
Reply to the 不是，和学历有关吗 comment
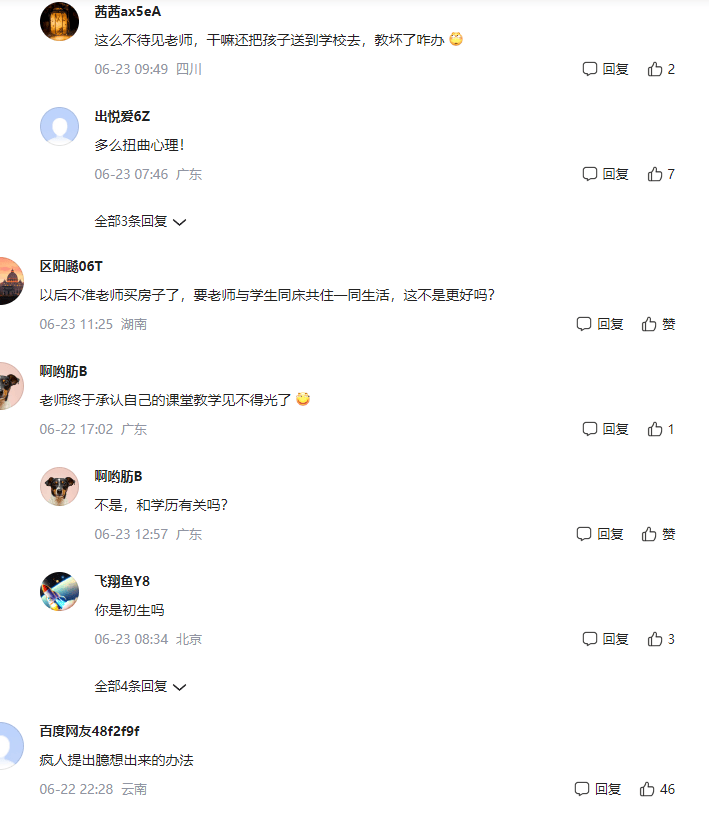tap(600, 534)
